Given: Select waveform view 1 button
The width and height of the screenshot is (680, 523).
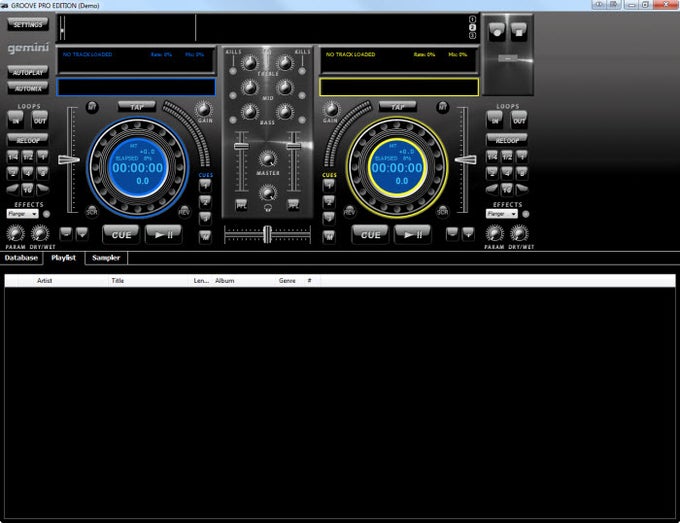Looking at the screenshot, I should [472, 20].
